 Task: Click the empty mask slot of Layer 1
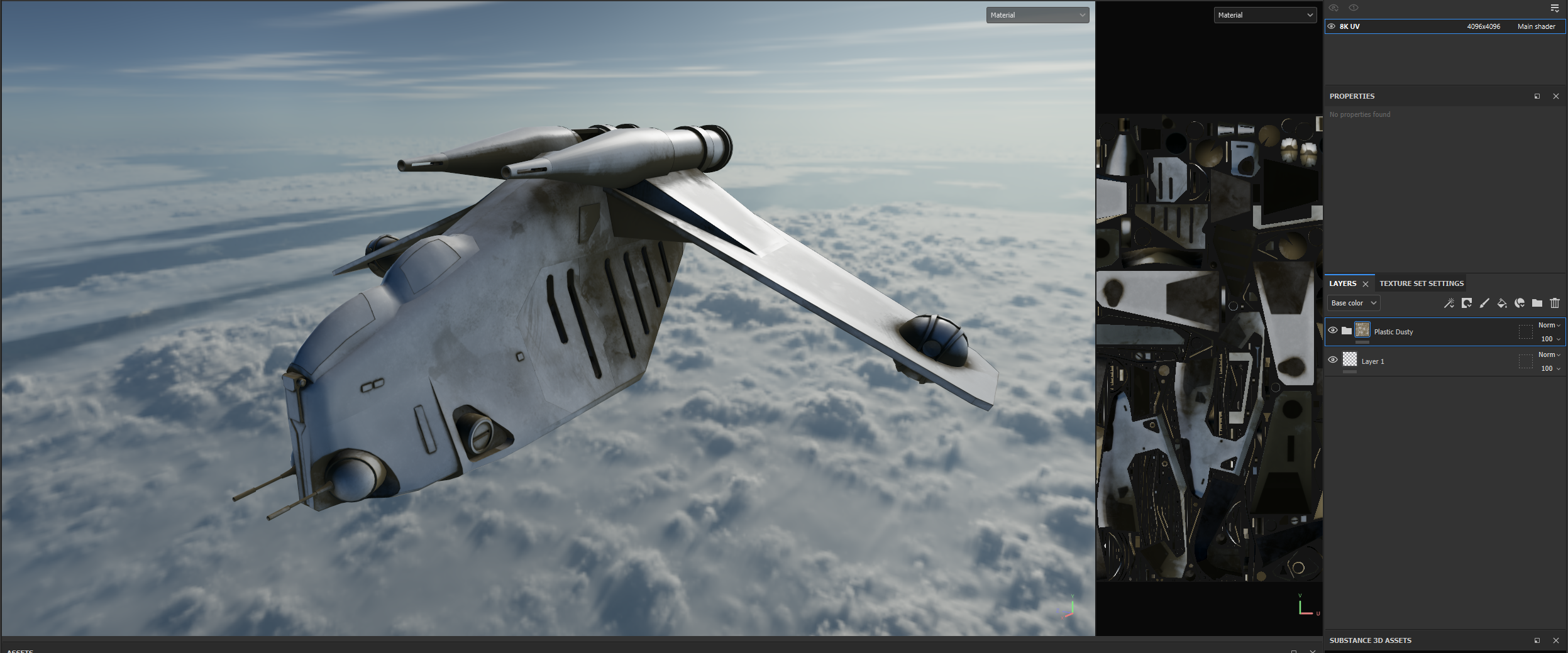(x=1525, y=361)
